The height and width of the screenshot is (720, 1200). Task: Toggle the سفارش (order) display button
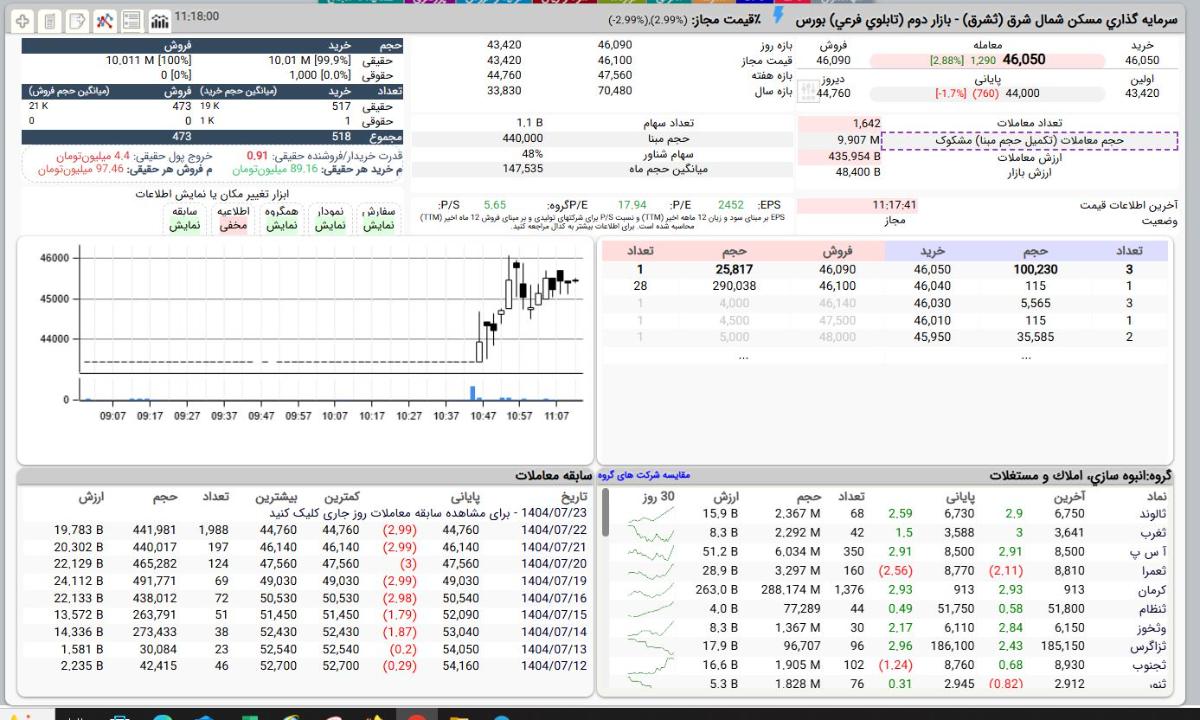click(379, 219)
